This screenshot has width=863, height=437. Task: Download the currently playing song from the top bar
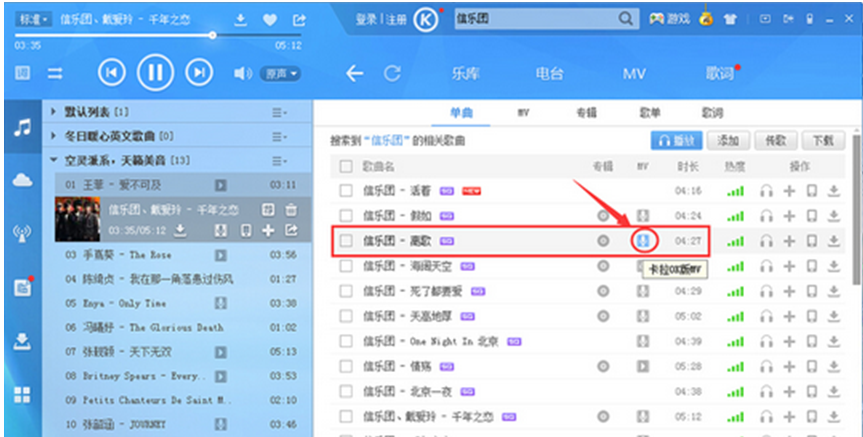[239, 20]
